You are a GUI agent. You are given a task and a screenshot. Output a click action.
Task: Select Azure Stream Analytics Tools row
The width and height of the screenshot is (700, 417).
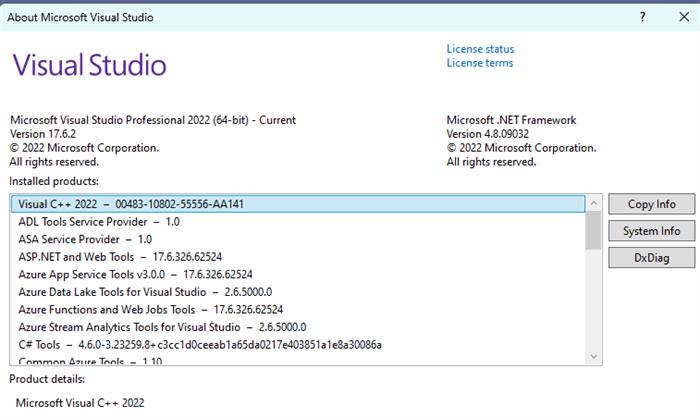click(x=298, y=327)
